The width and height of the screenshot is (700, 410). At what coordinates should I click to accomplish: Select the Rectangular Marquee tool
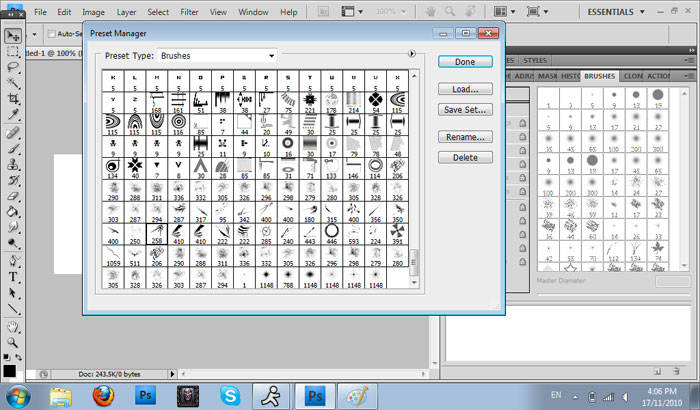pyautogui.click(x=13, y=51)
